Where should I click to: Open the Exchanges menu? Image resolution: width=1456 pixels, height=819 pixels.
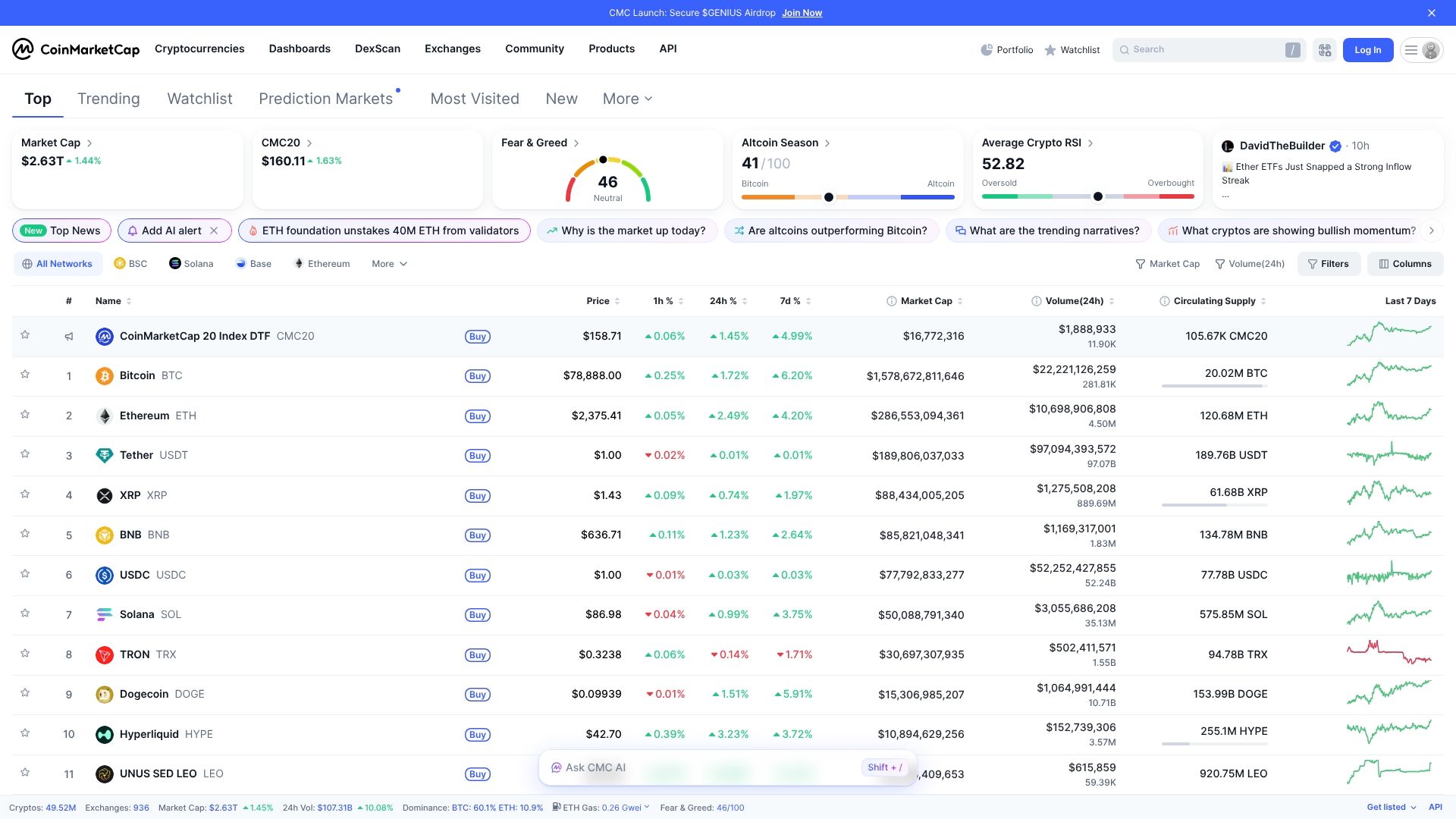(x=453, y=49)
